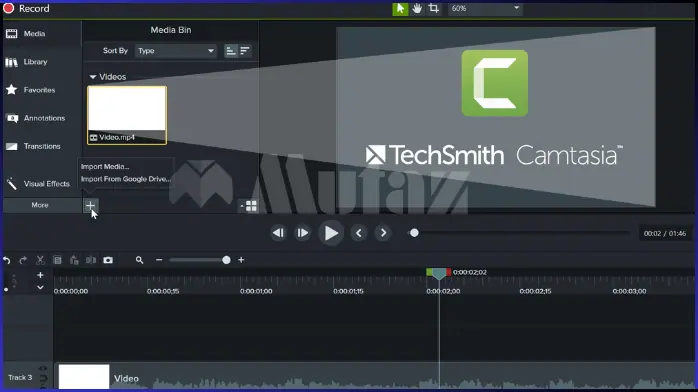Click the step forward playback button

pyautogui.click(x=303, y=233)
